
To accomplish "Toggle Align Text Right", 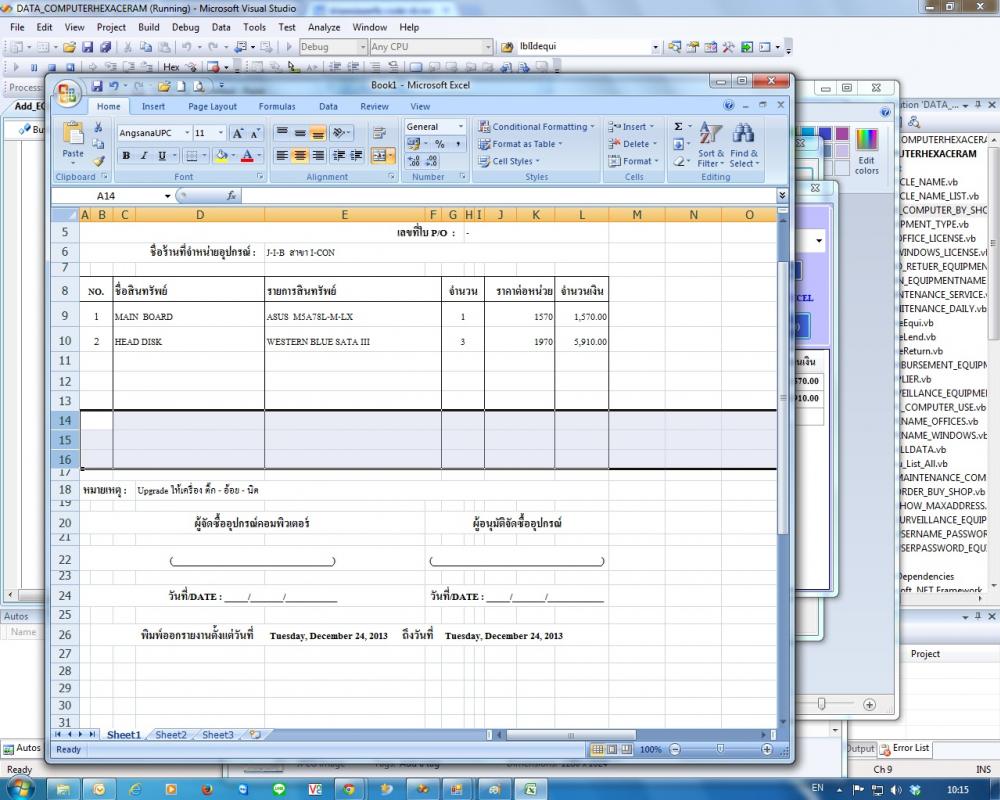I will tap(318, 156).
